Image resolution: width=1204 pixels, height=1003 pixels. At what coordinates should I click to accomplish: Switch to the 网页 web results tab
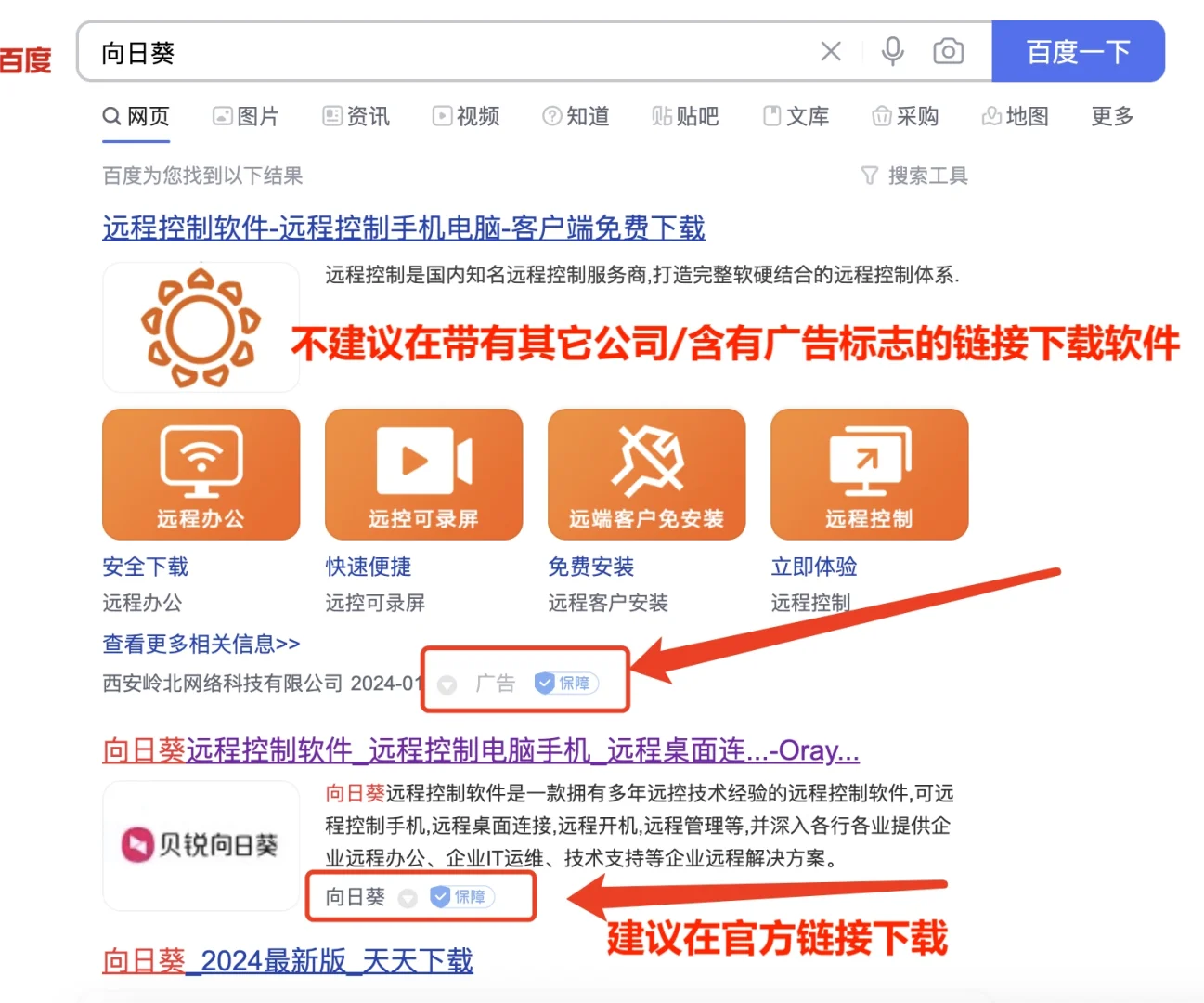(136, 116)
